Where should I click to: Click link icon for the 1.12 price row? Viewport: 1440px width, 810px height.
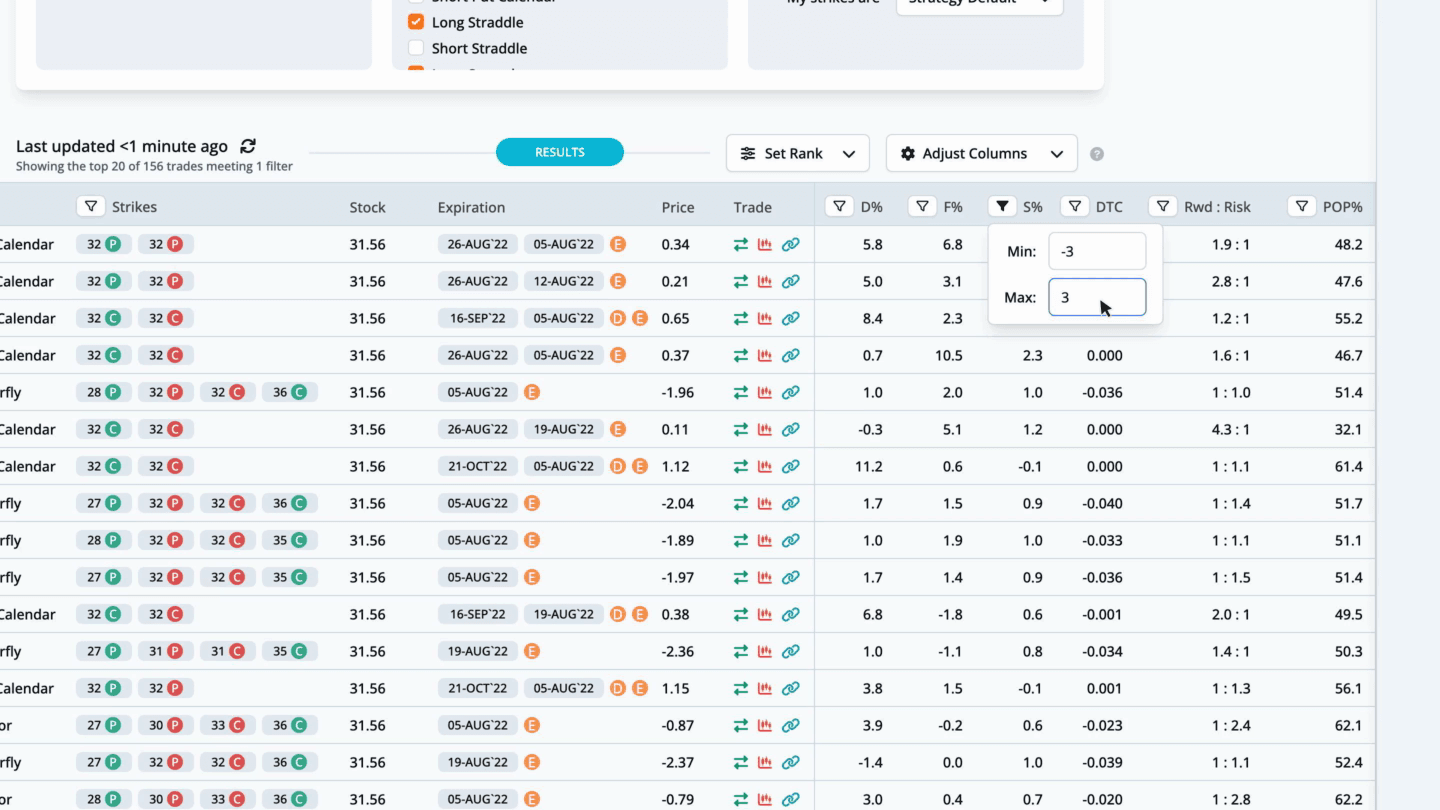(x=791, y=466)
